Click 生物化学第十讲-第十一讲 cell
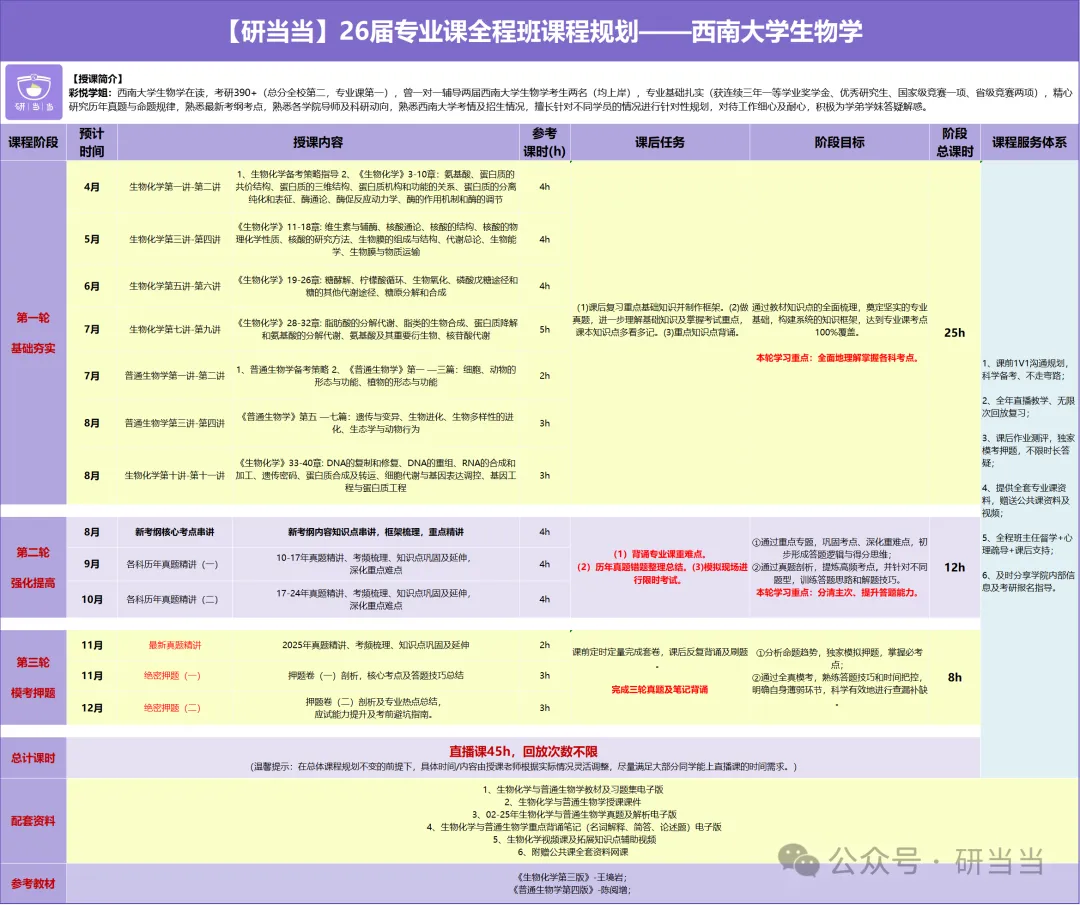 point(175,476)
